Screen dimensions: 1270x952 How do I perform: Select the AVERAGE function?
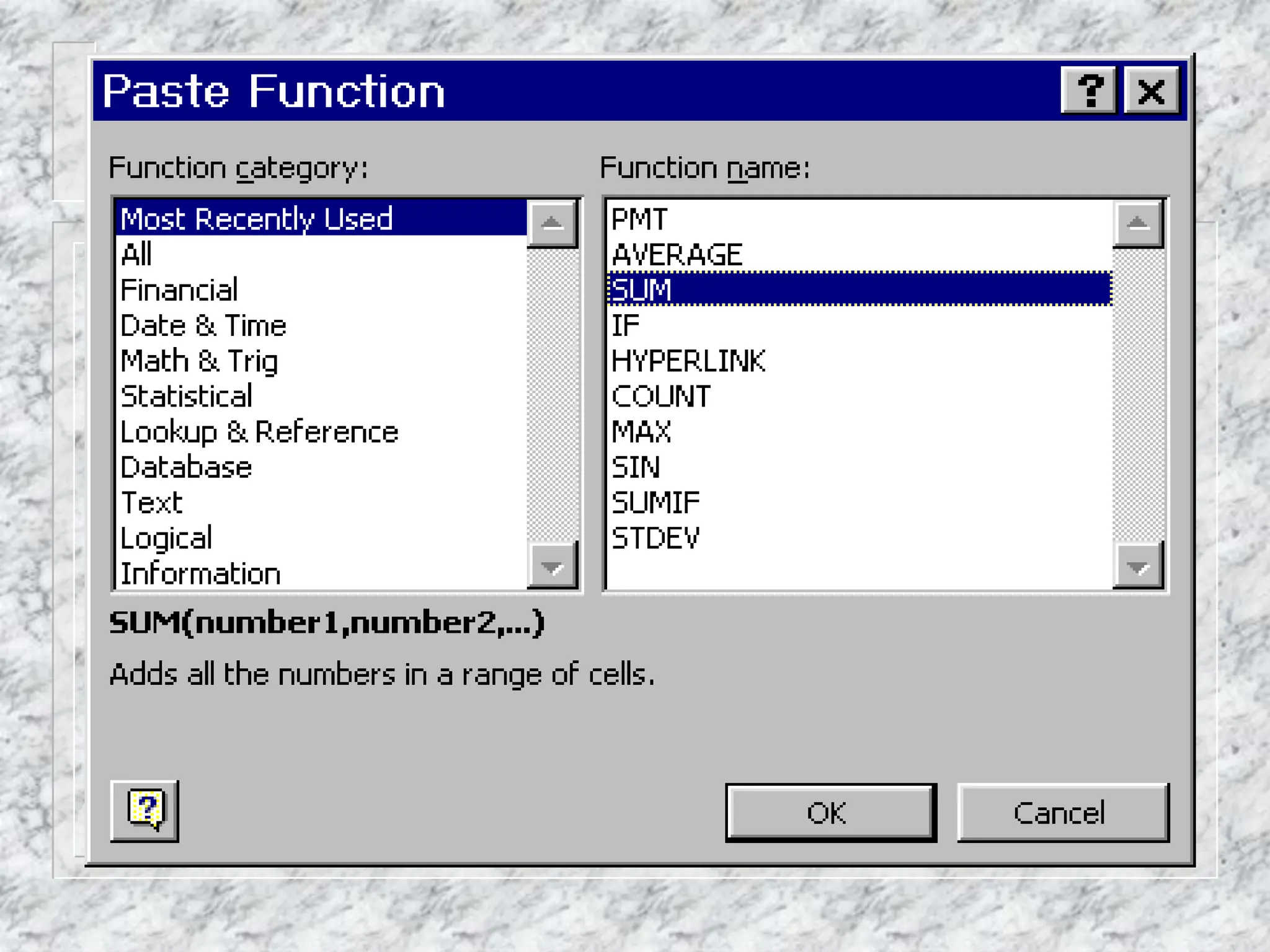click(x=677, y=255)
